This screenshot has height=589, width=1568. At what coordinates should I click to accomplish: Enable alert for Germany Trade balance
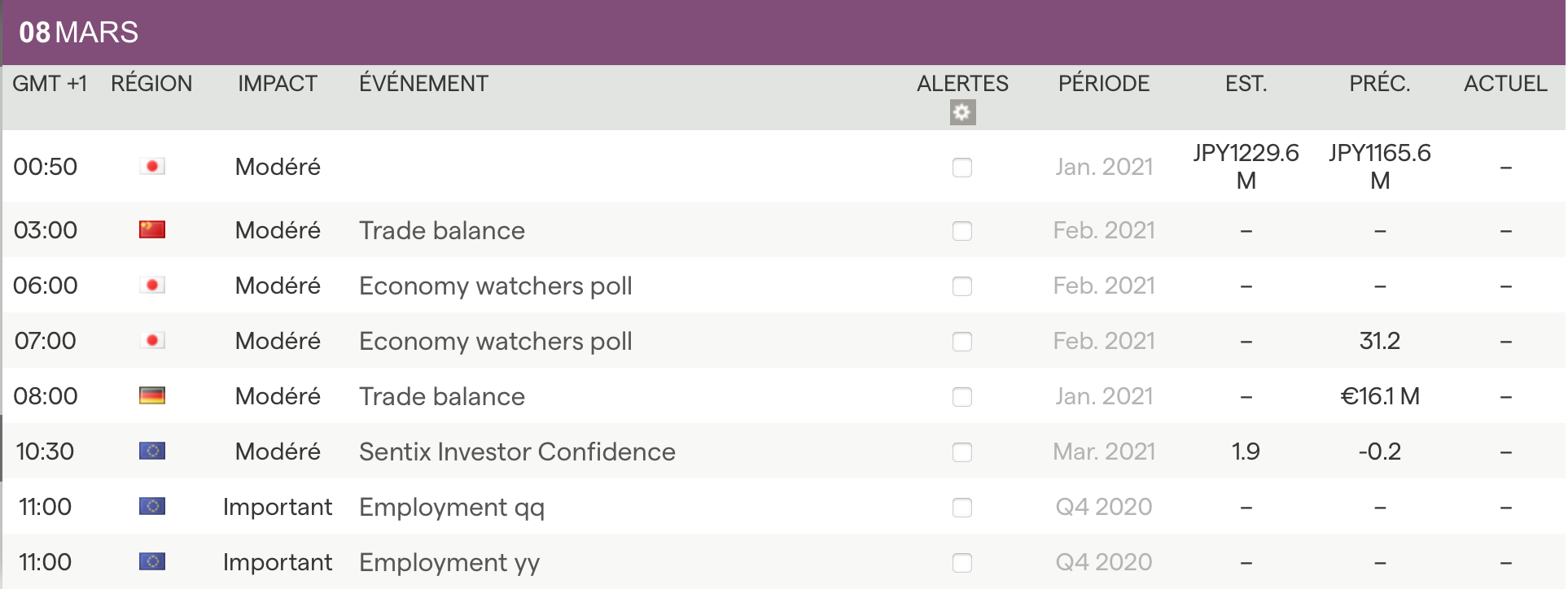(x=962, y=397)
